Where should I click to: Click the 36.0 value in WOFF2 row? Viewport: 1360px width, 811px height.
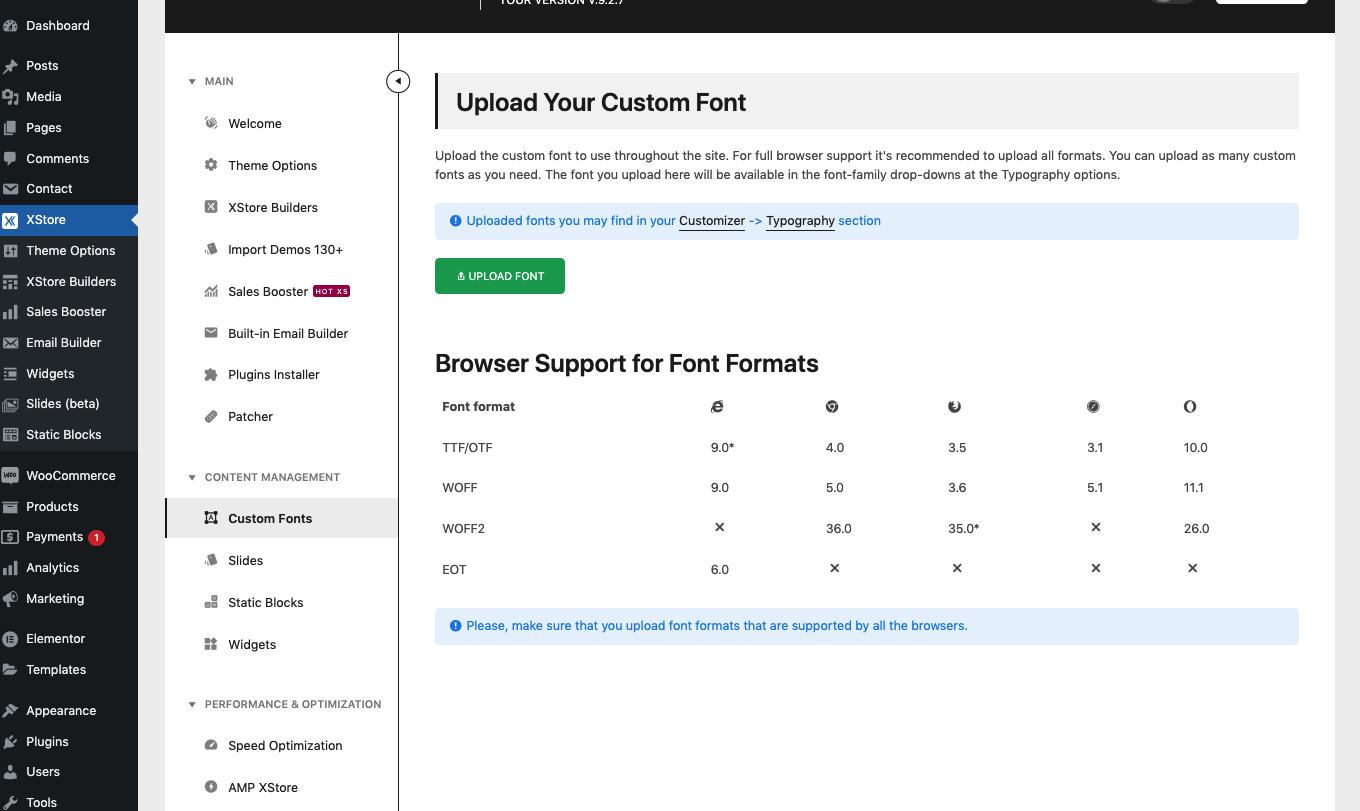(x=839, y=529)
